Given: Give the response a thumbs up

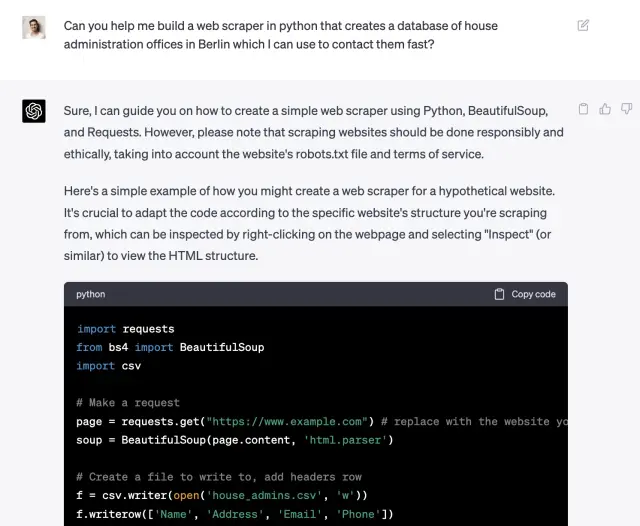Looking at the screenshot, I should point(605,108).
